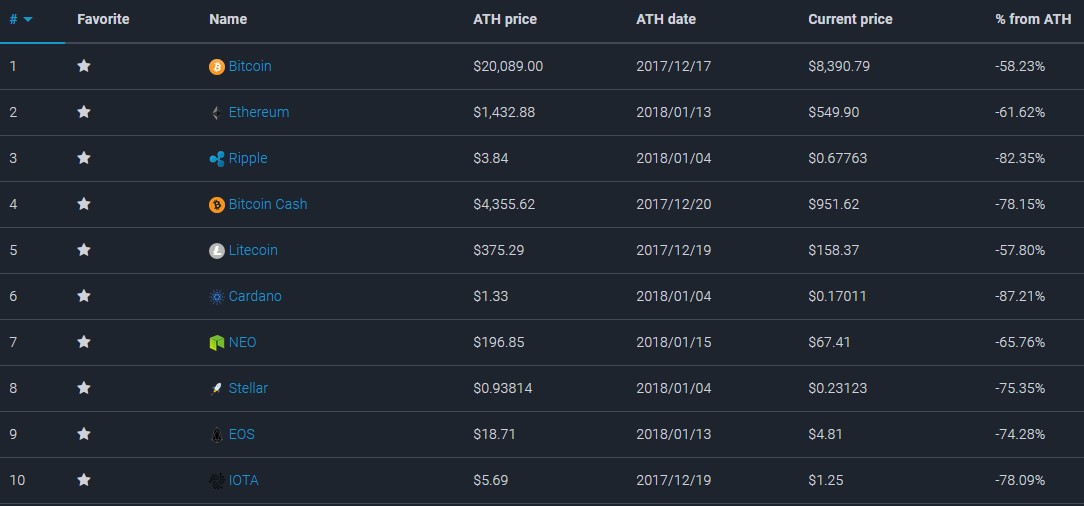Screen dimensions: 1084x506
Task: Sort by the Current price column header
Action: pos(850,19)
